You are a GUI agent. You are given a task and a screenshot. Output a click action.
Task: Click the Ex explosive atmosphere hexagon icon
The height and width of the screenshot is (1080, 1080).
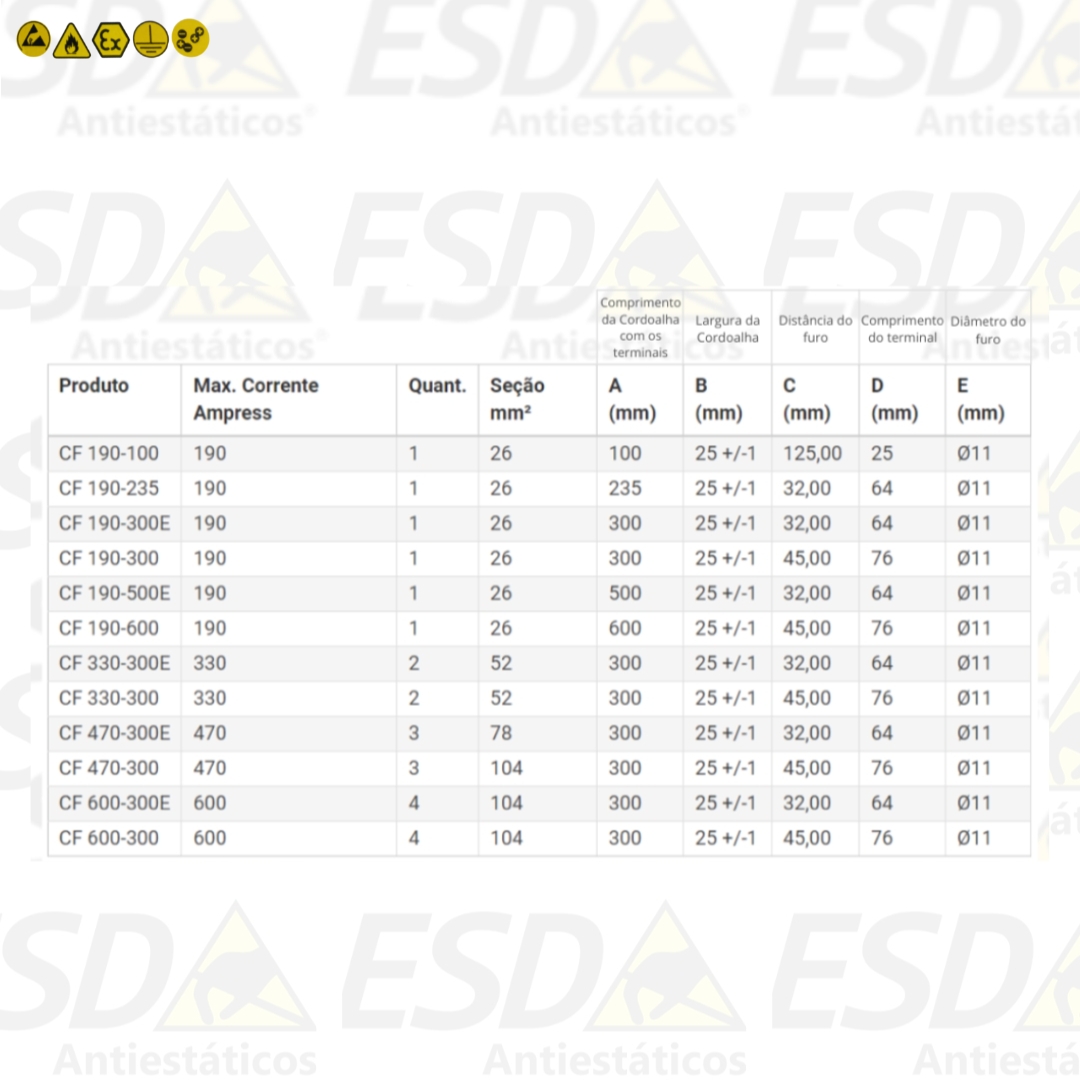pyautogui.click(x=111, y=39)
